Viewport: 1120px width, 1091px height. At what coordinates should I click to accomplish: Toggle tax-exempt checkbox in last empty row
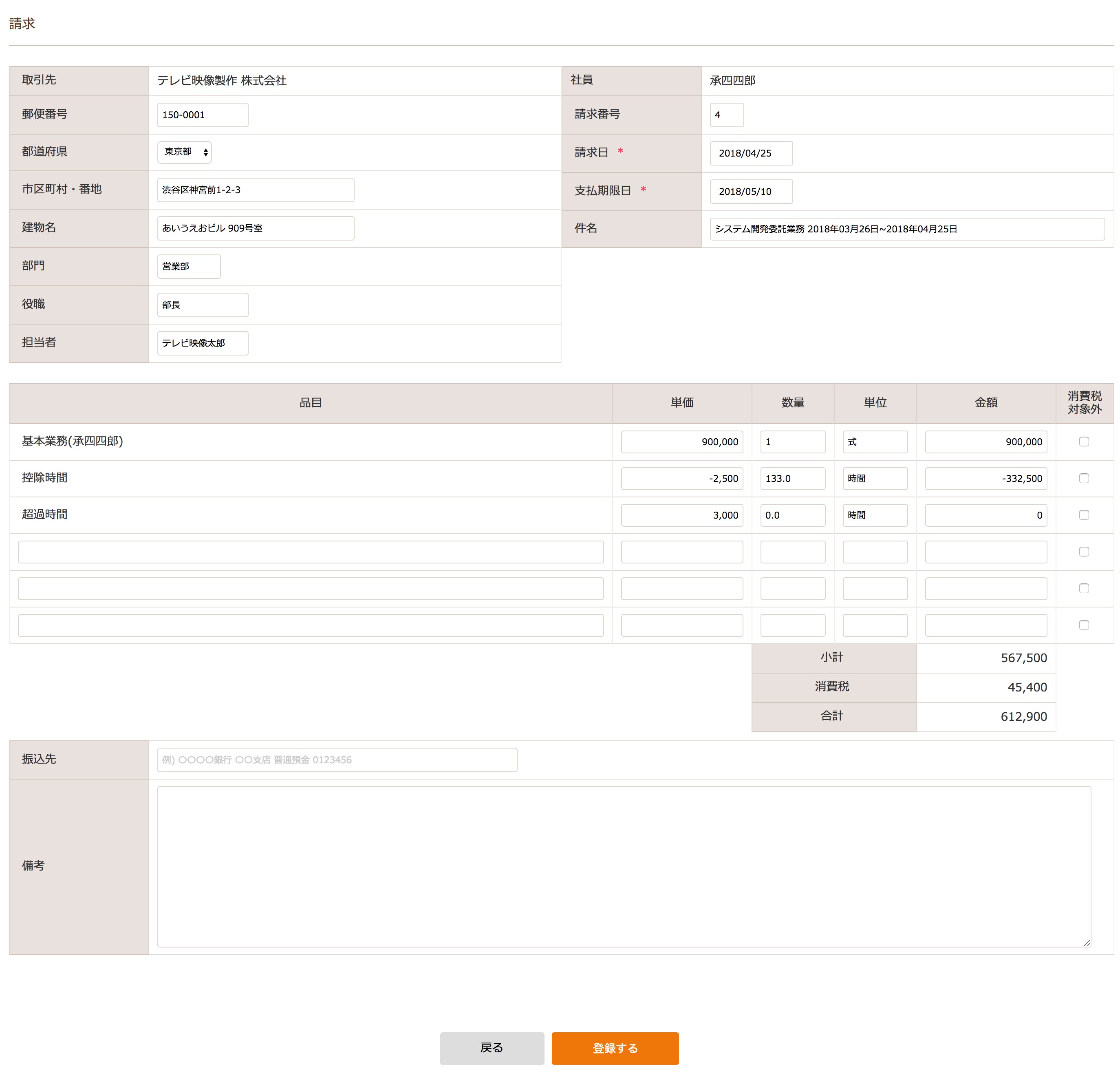(1083, 625)
